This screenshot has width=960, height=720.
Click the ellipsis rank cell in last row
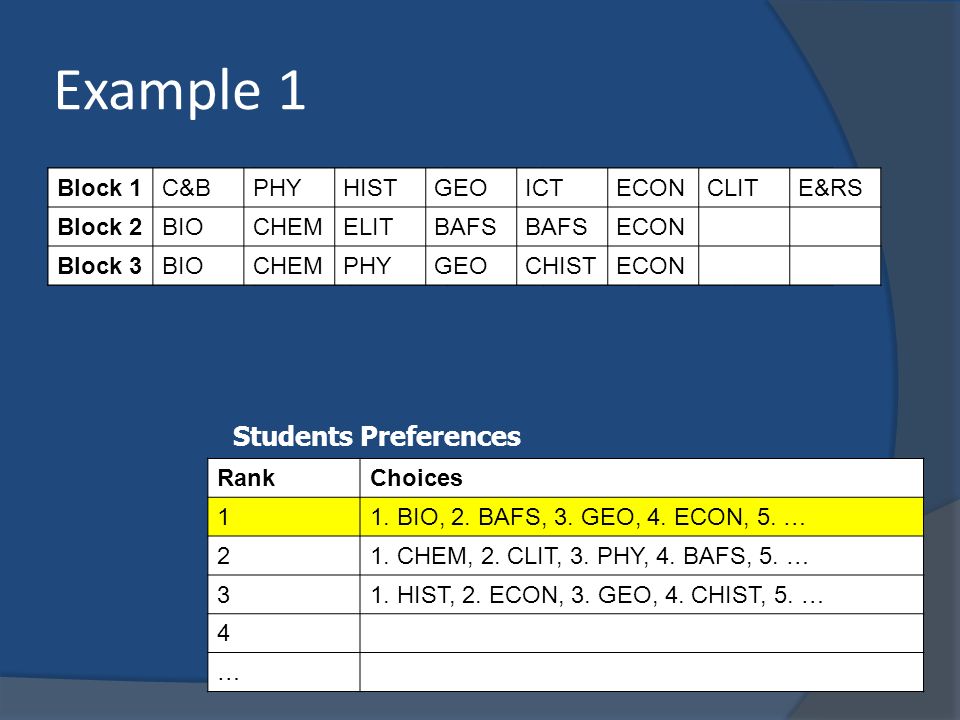pyautogui.click(x=283, y=672)
